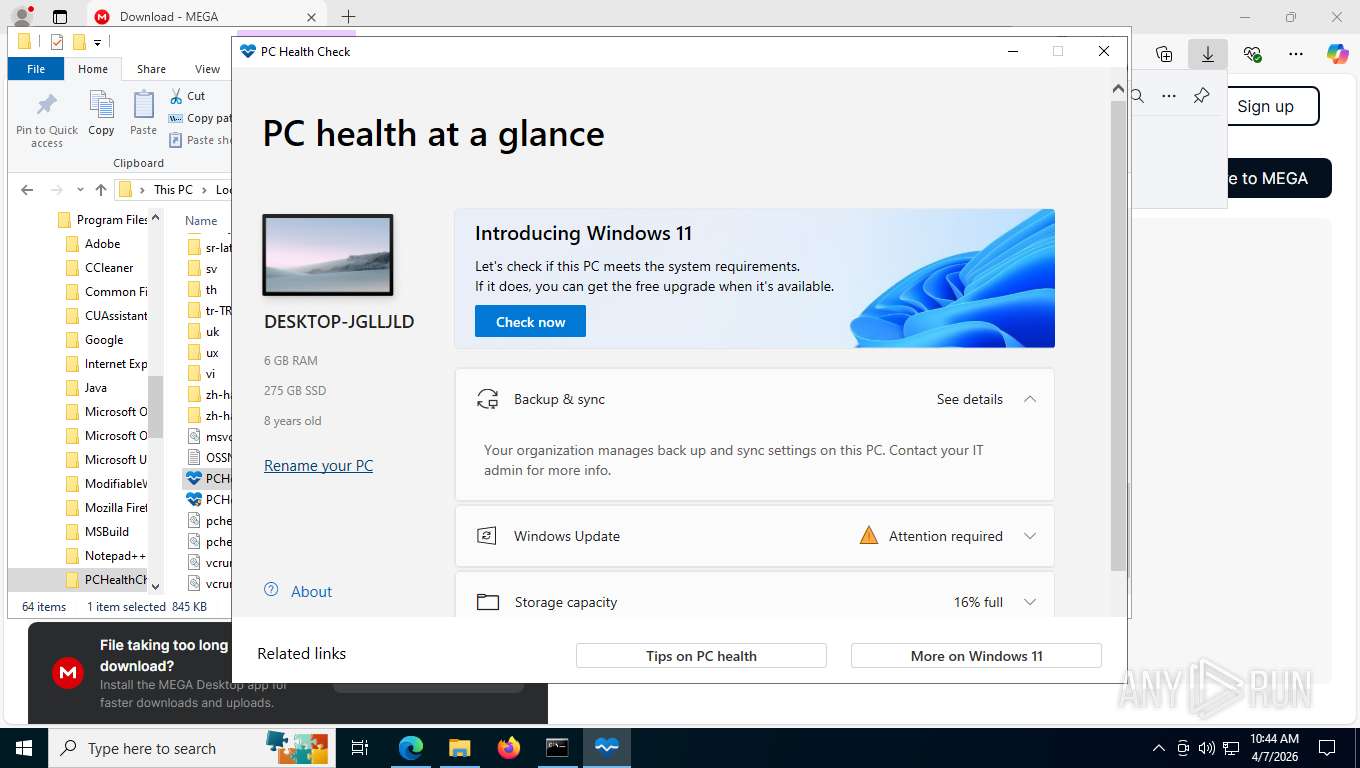1360x768 pixels.
Task: Switch to the Home ribbon tab
Action: point(93,69)
